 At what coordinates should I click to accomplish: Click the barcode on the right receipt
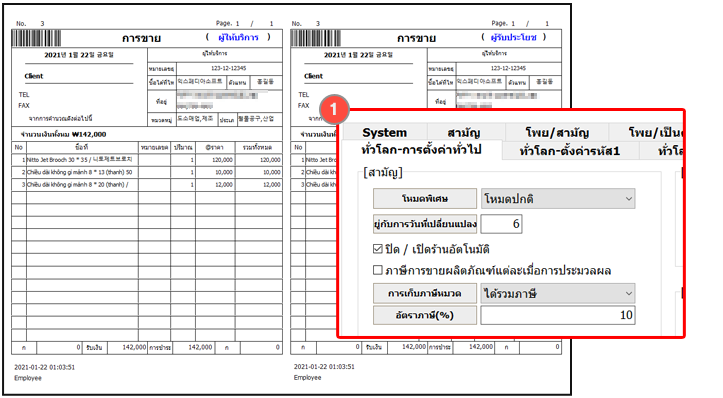pyautogui.click(x=316, y=38)
